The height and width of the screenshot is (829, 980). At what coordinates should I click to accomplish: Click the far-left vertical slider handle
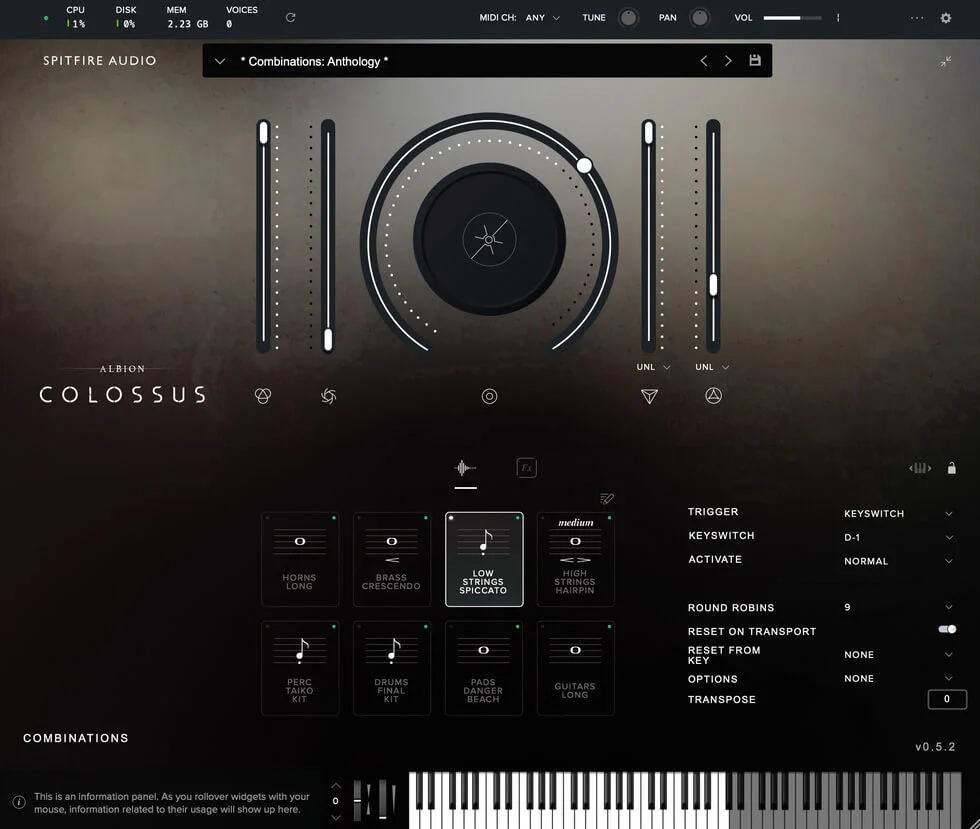[264, 133]
